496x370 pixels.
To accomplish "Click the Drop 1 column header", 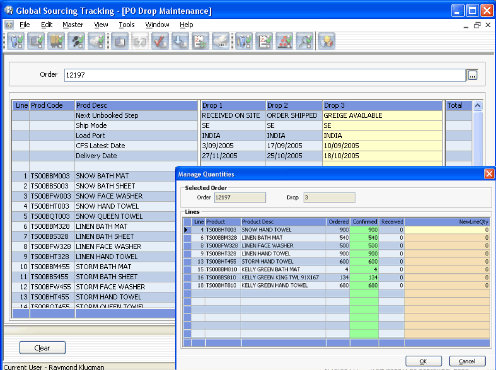I will [x=233, y=105].
